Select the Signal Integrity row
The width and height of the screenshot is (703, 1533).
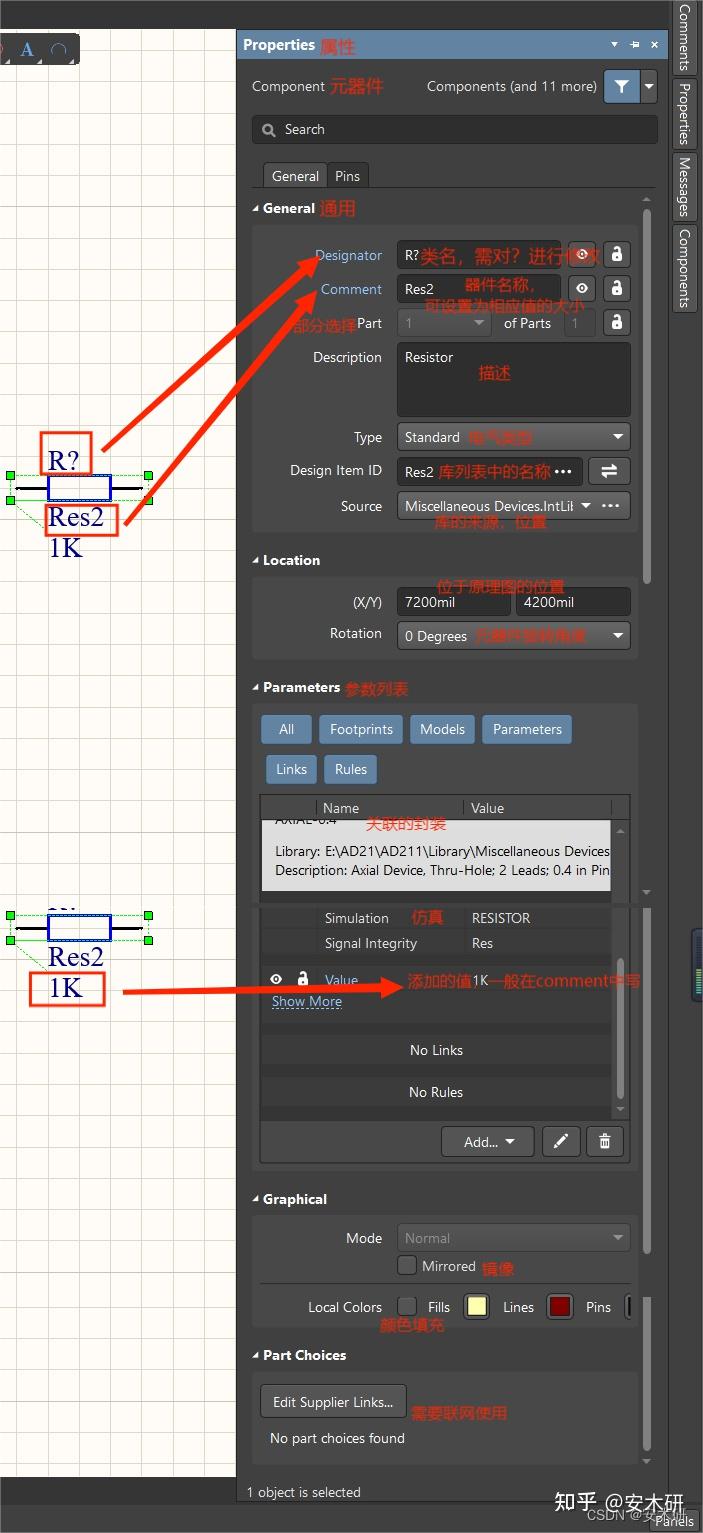point(436,943)
